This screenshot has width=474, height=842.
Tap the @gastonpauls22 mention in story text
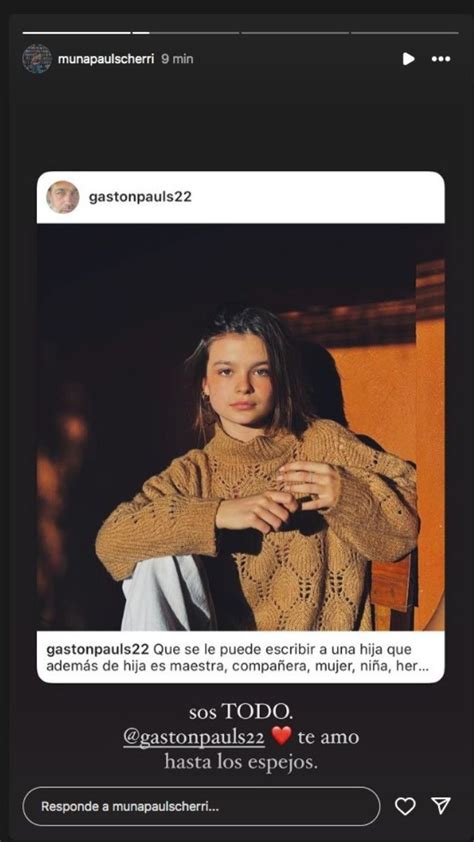click(194, 737)
